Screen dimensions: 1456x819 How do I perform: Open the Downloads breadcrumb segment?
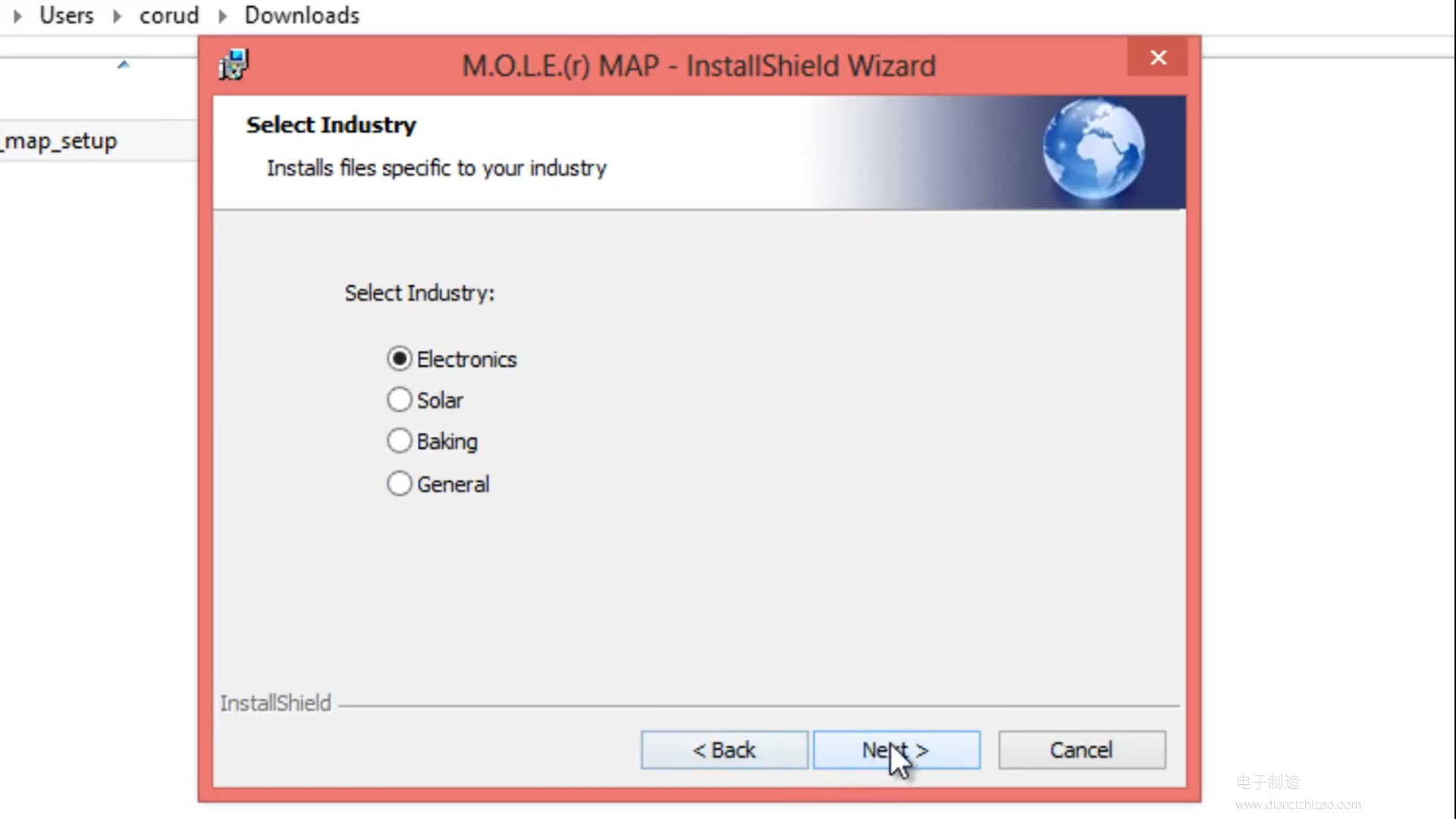coord(302,15)
